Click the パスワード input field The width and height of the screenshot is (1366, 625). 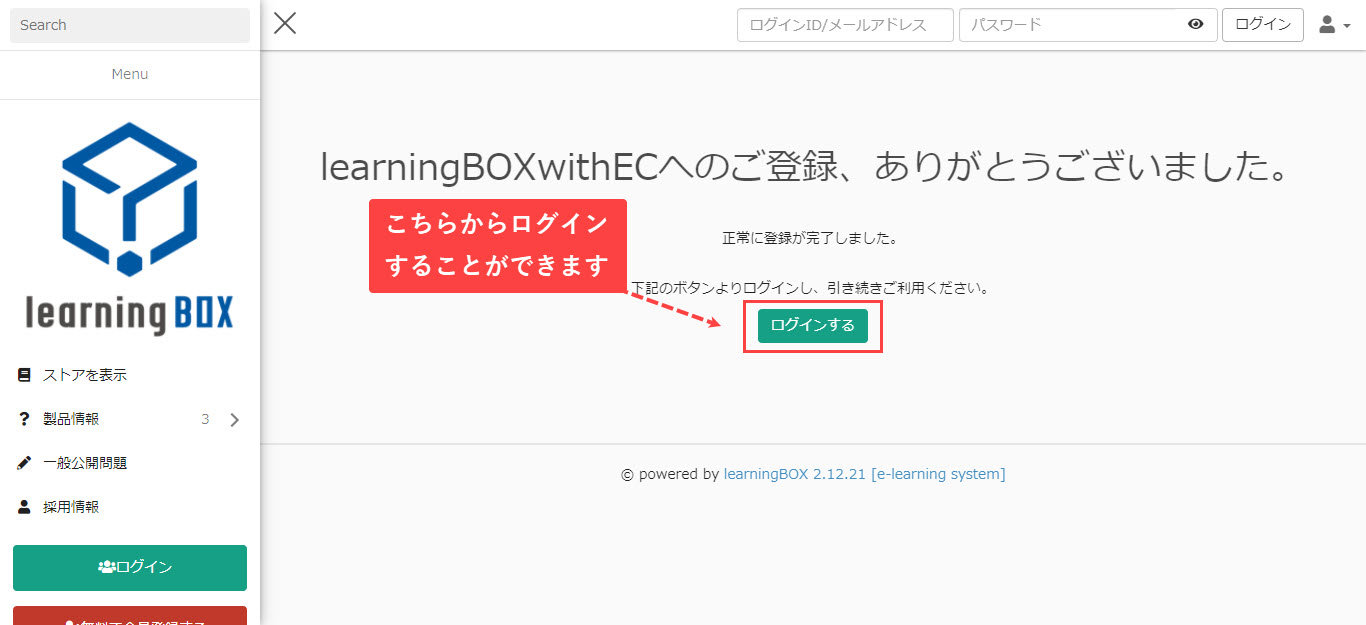pos(1070,25)
